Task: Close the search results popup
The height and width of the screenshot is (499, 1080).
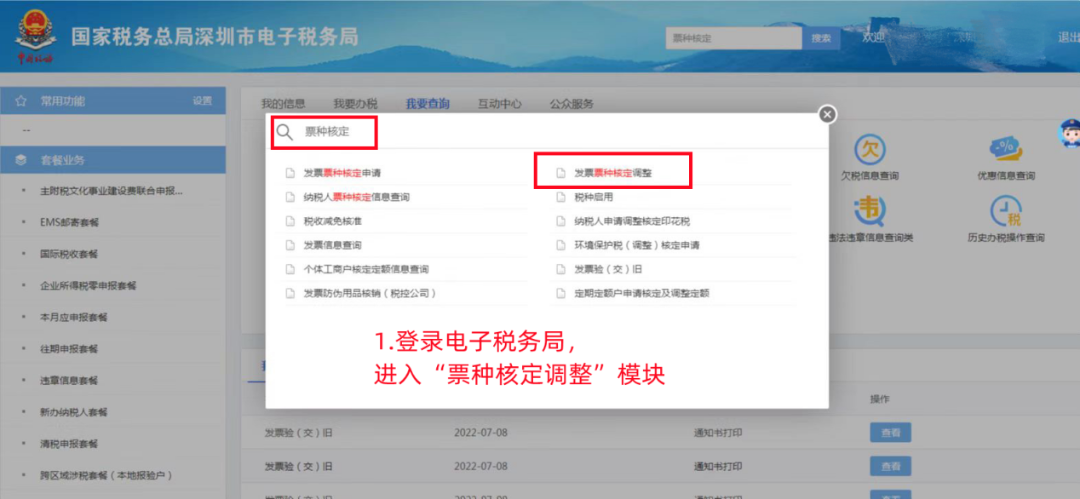Action: pos(828,114)
